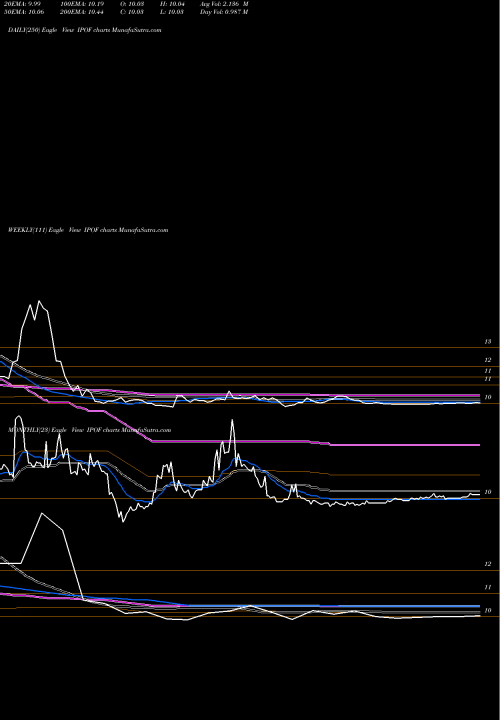Click the 12 axis label on monthly chart
500x720 pixels.
pos(488,564)
